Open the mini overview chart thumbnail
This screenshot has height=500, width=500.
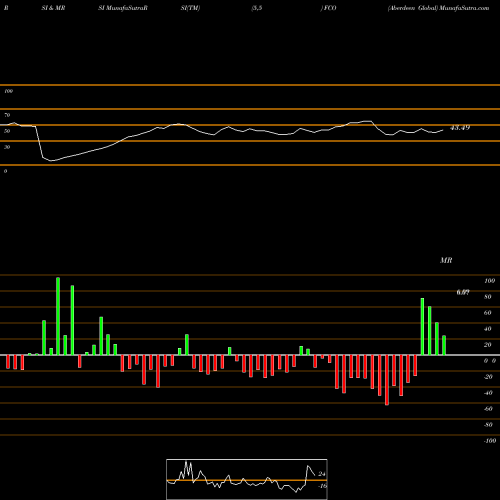tap(247, 479)
